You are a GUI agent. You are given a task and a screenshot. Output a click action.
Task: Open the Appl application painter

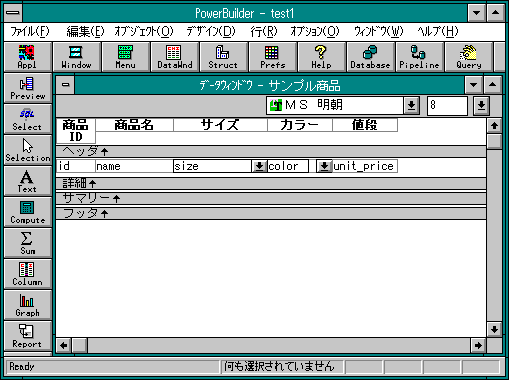[x=28, y=57]
